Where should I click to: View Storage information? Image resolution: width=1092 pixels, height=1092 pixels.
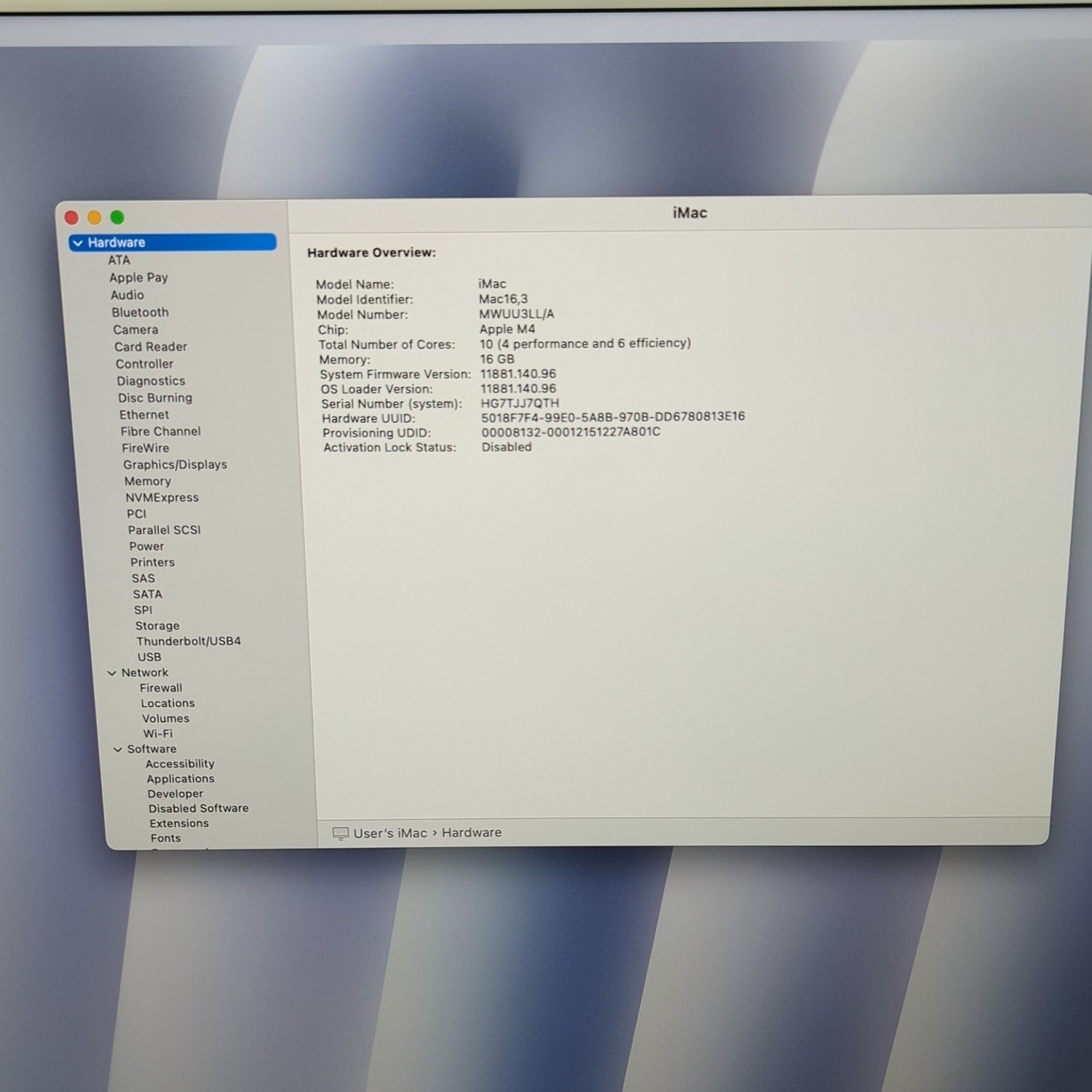coord(157,626)
